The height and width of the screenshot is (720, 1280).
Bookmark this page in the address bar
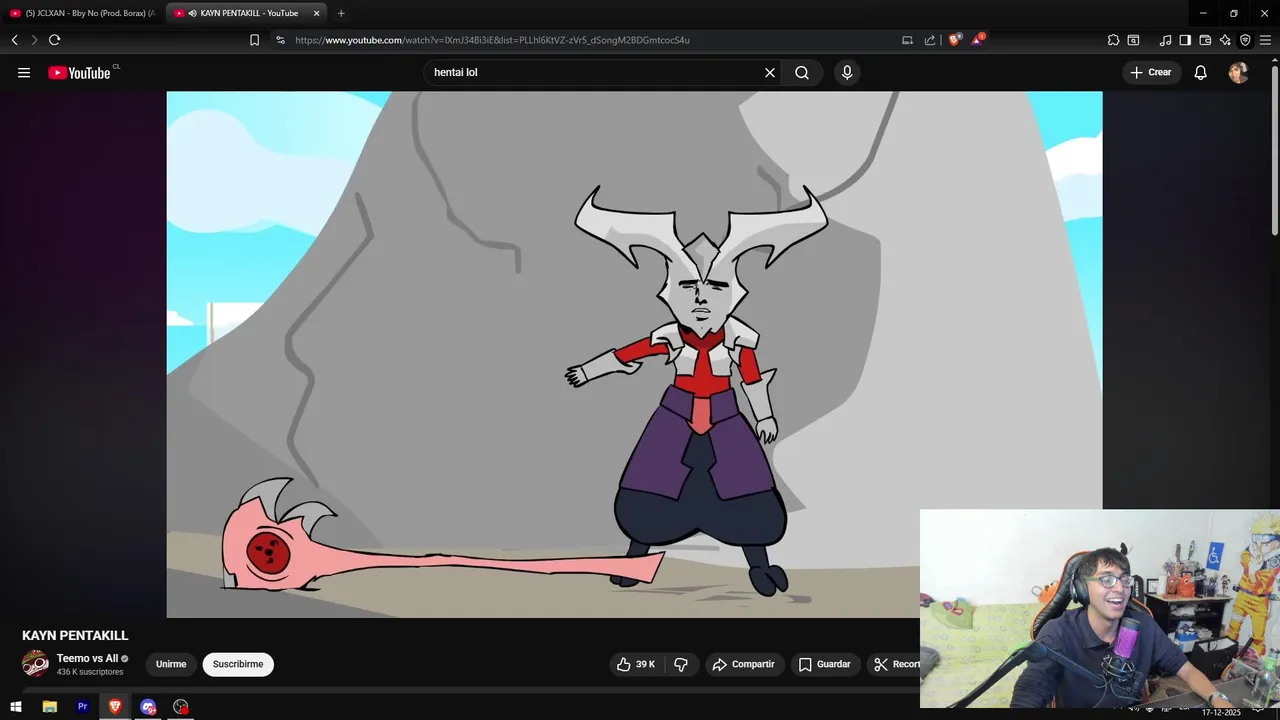254,40
